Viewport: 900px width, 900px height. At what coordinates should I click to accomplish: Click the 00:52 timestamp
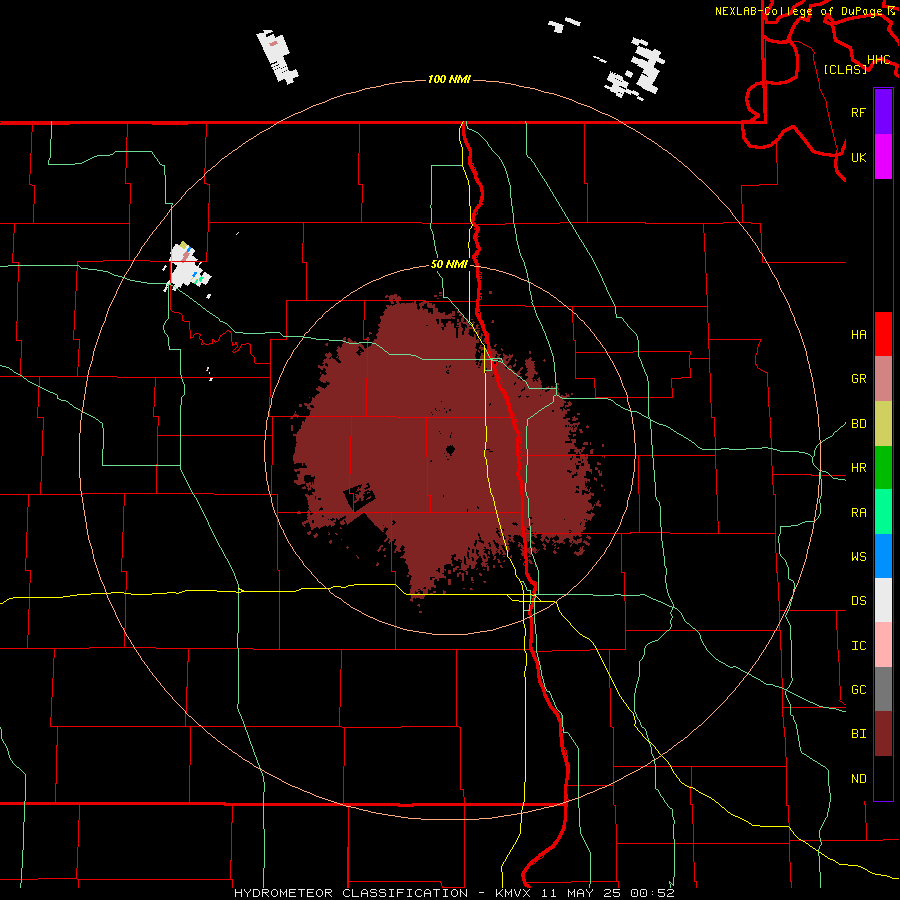click(x=652, y=893)
